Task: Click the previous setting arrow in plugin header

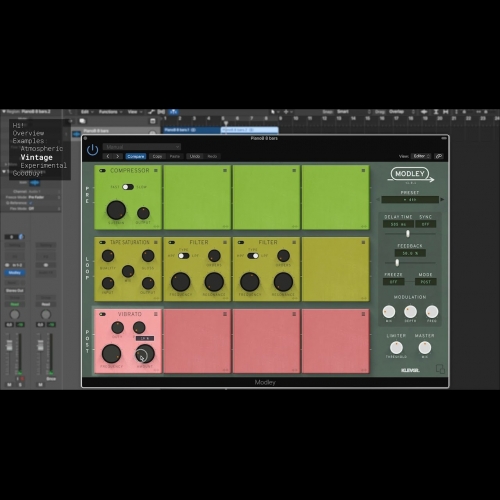Action: point(108,156)
